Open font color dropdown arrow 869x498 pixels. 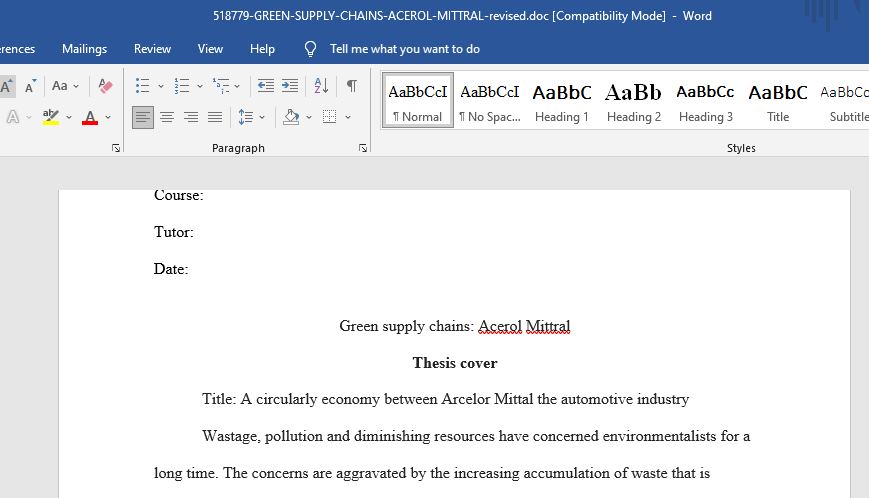(x=108, y=117)
